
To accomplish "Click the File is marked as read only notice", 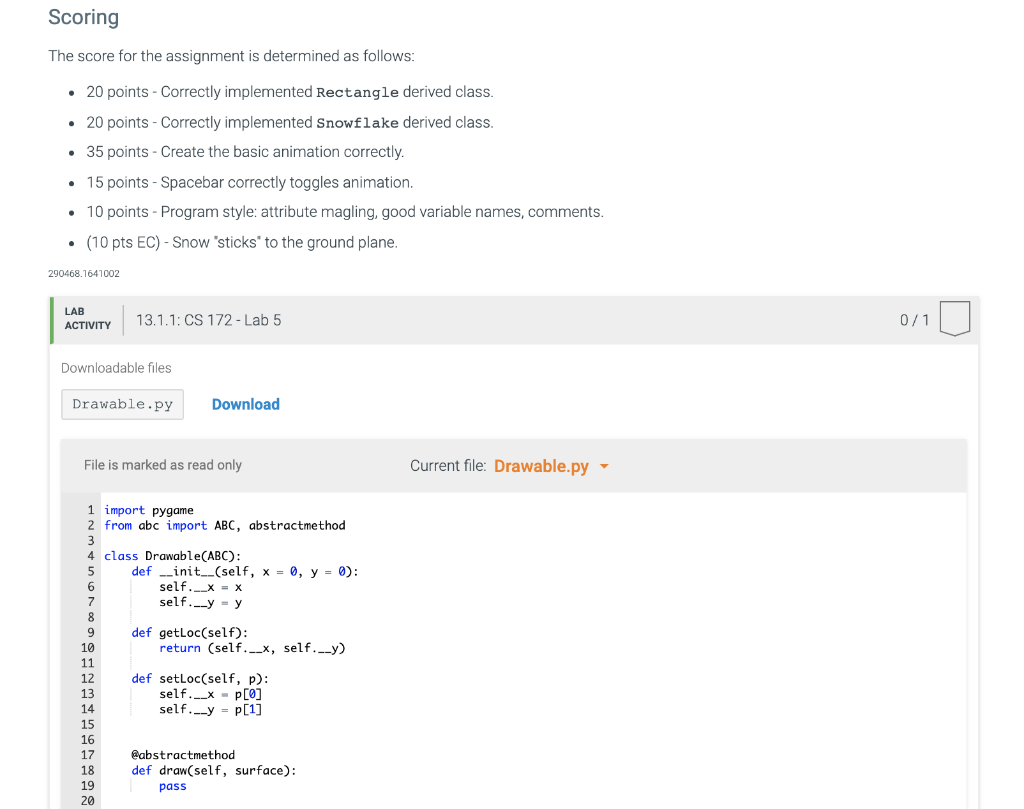I will point(163,465).
